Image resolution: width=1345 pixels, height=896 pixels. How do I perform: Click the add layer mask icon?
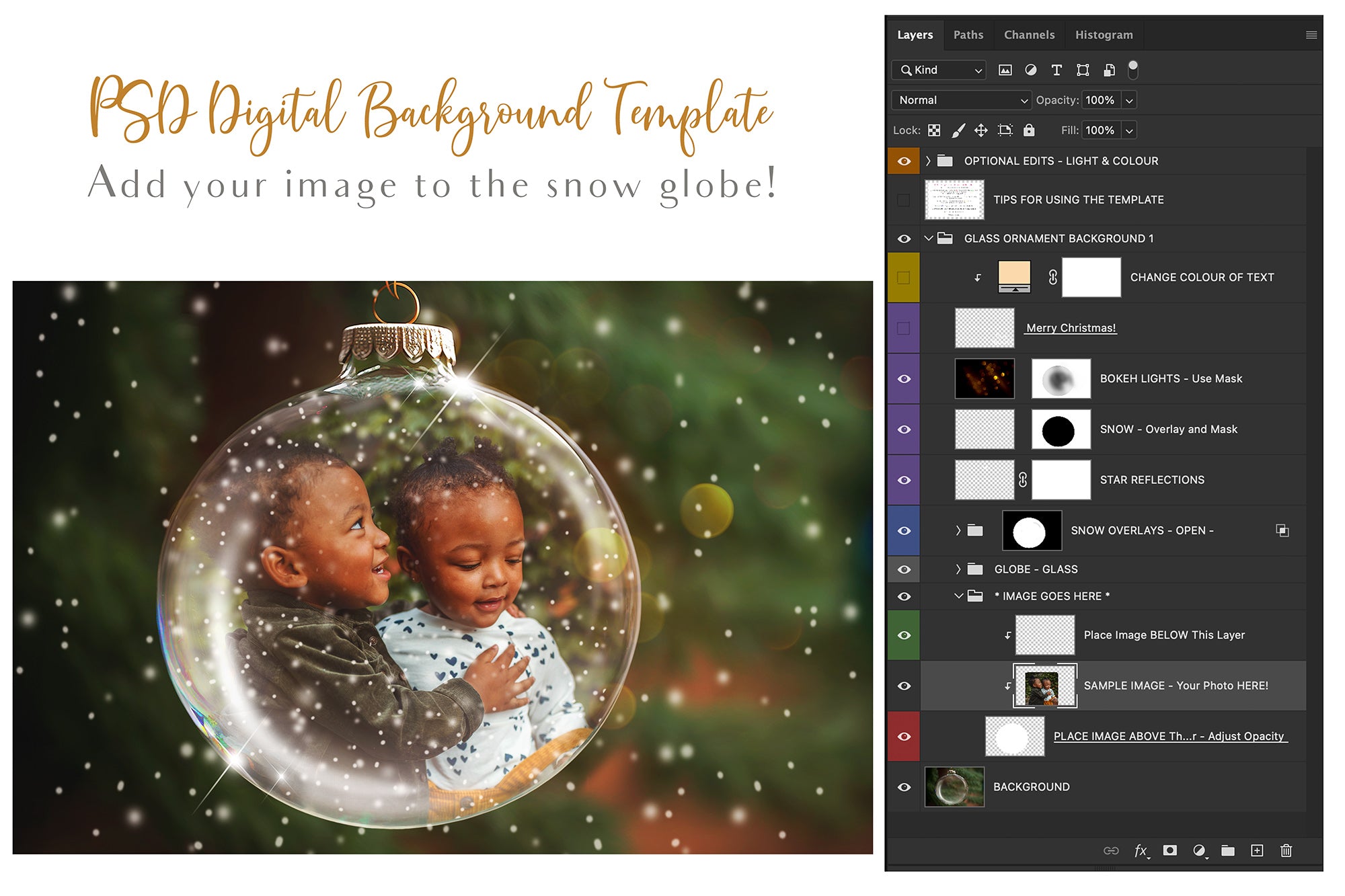click(1170, 850)
